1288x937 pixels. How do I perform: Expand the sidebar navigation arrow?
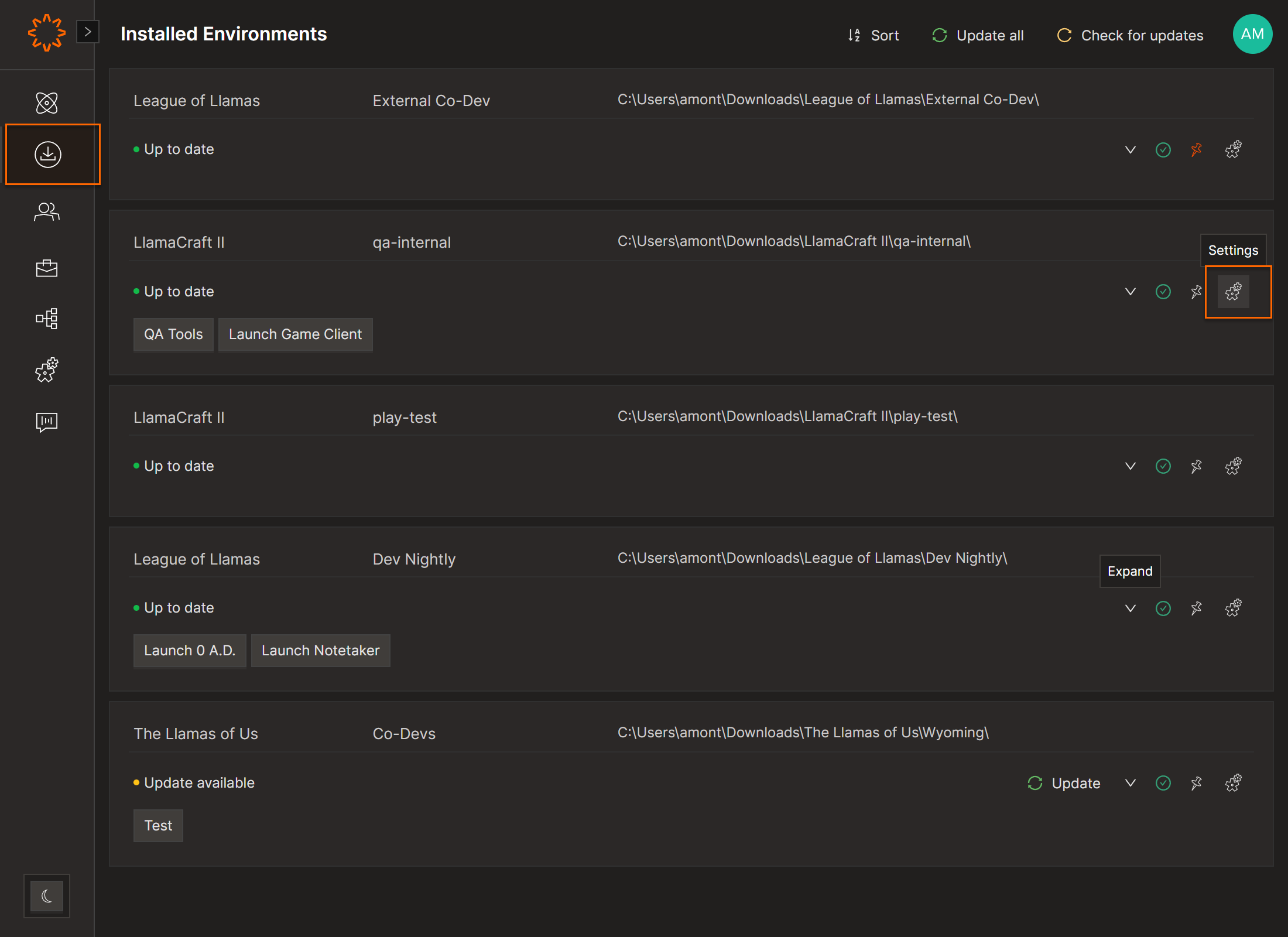88,32
